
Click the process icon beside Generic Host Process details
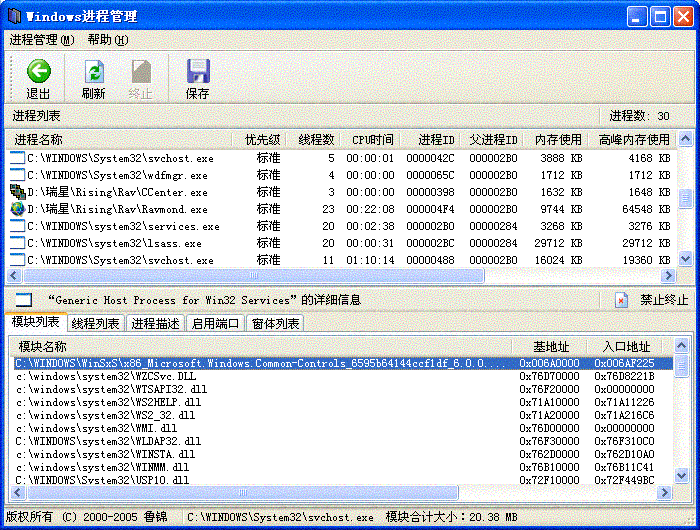(24, 300)
